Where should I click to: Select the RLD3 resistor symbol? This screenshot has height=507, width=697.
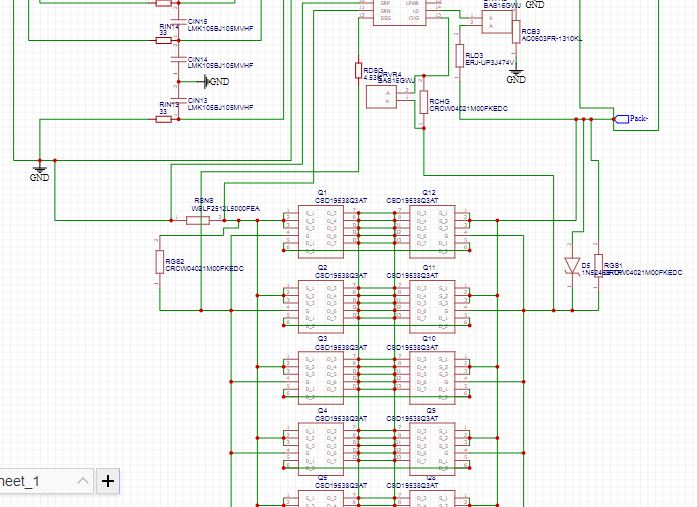coord(460,56)
